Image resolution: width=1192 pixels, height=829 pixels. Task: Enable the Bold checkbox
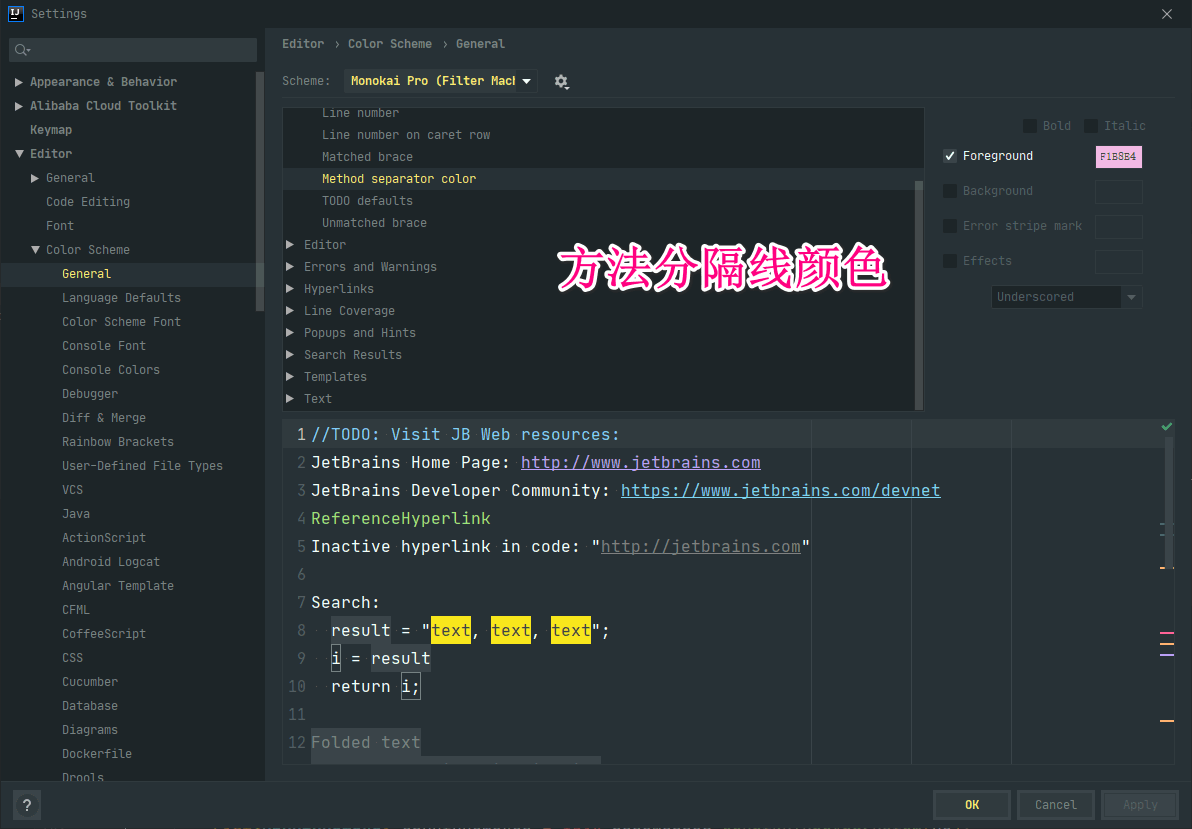point(1029,126)
